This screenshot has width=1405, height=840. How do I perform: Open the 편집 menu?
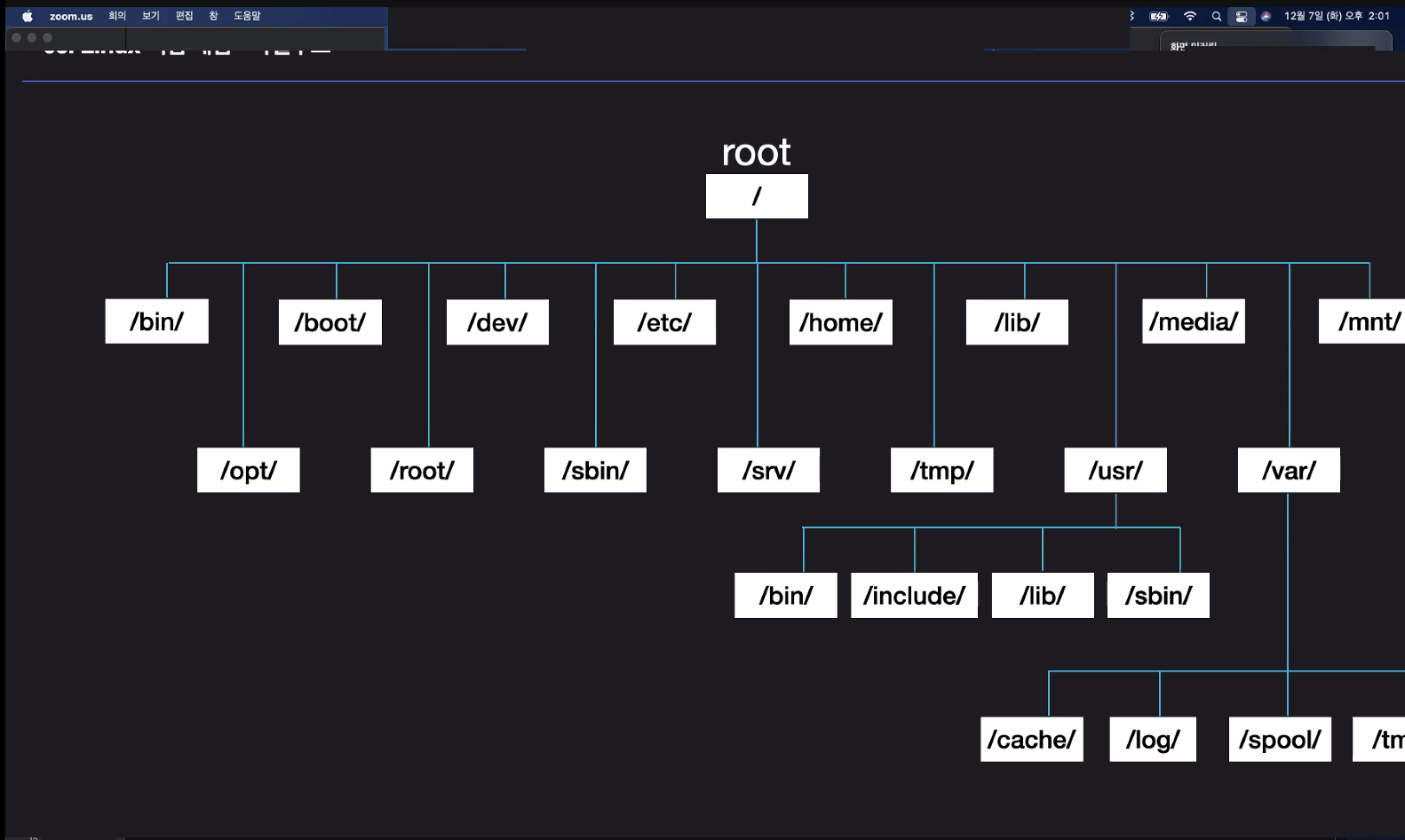185,16
